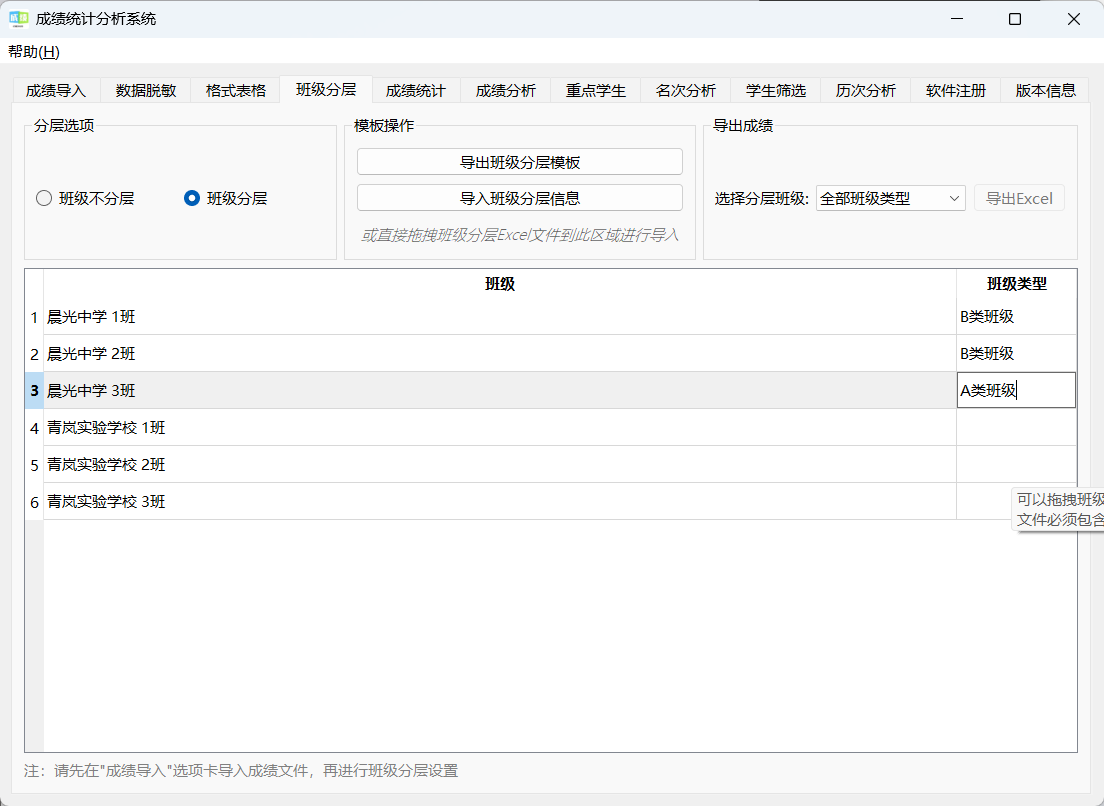Click empty class type cell for 青岚实验学校 2班
The height and width of the screenshot is (806, 1104).
tap(1017, 465)
